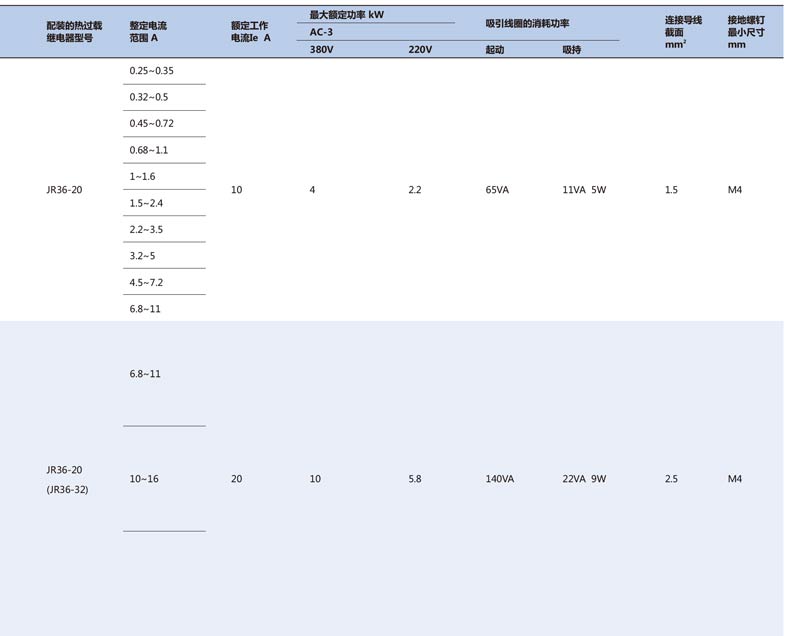Click the 65VA starting power value

pyautogui.click(x=499, y=190)
